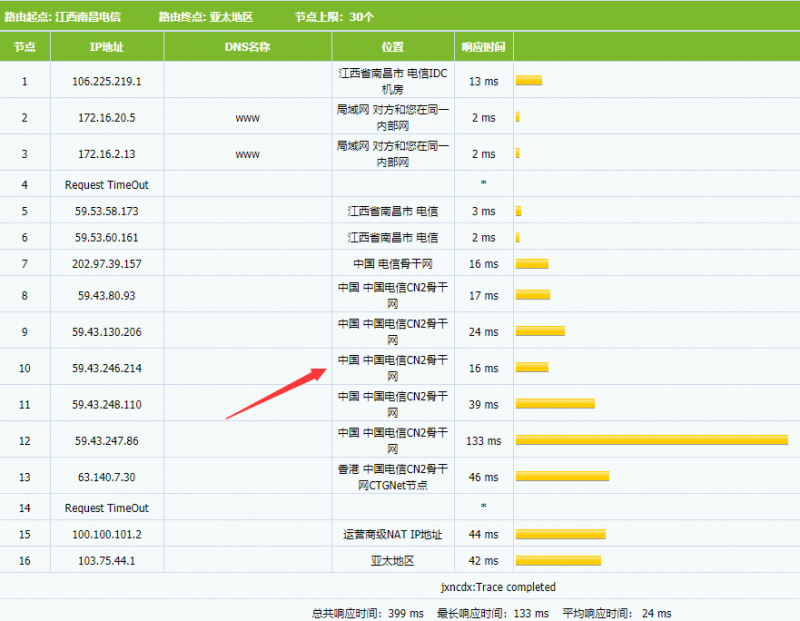Click node number 7
This screenshot has width=800, height=621.
24,264
